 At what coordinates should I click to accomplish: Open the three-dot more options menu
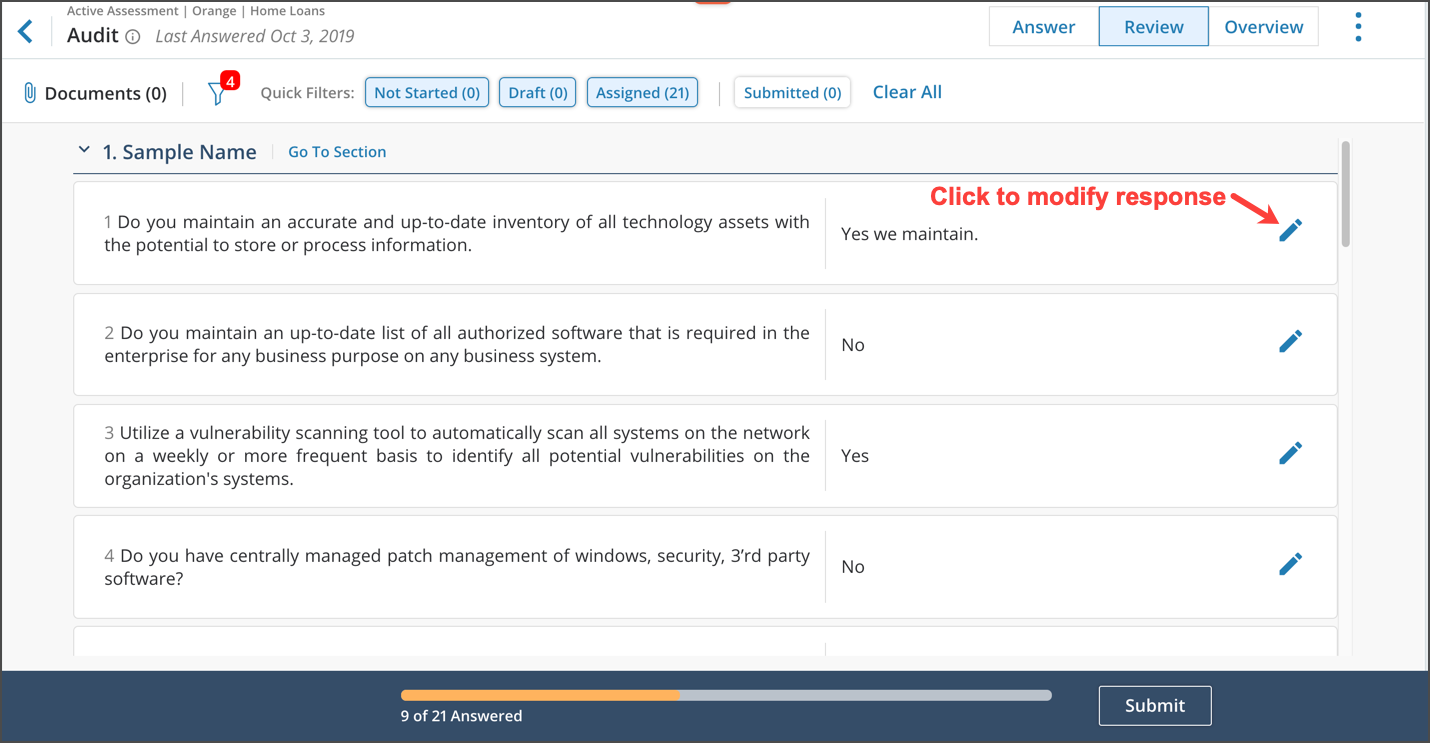tap(1358, 27)
